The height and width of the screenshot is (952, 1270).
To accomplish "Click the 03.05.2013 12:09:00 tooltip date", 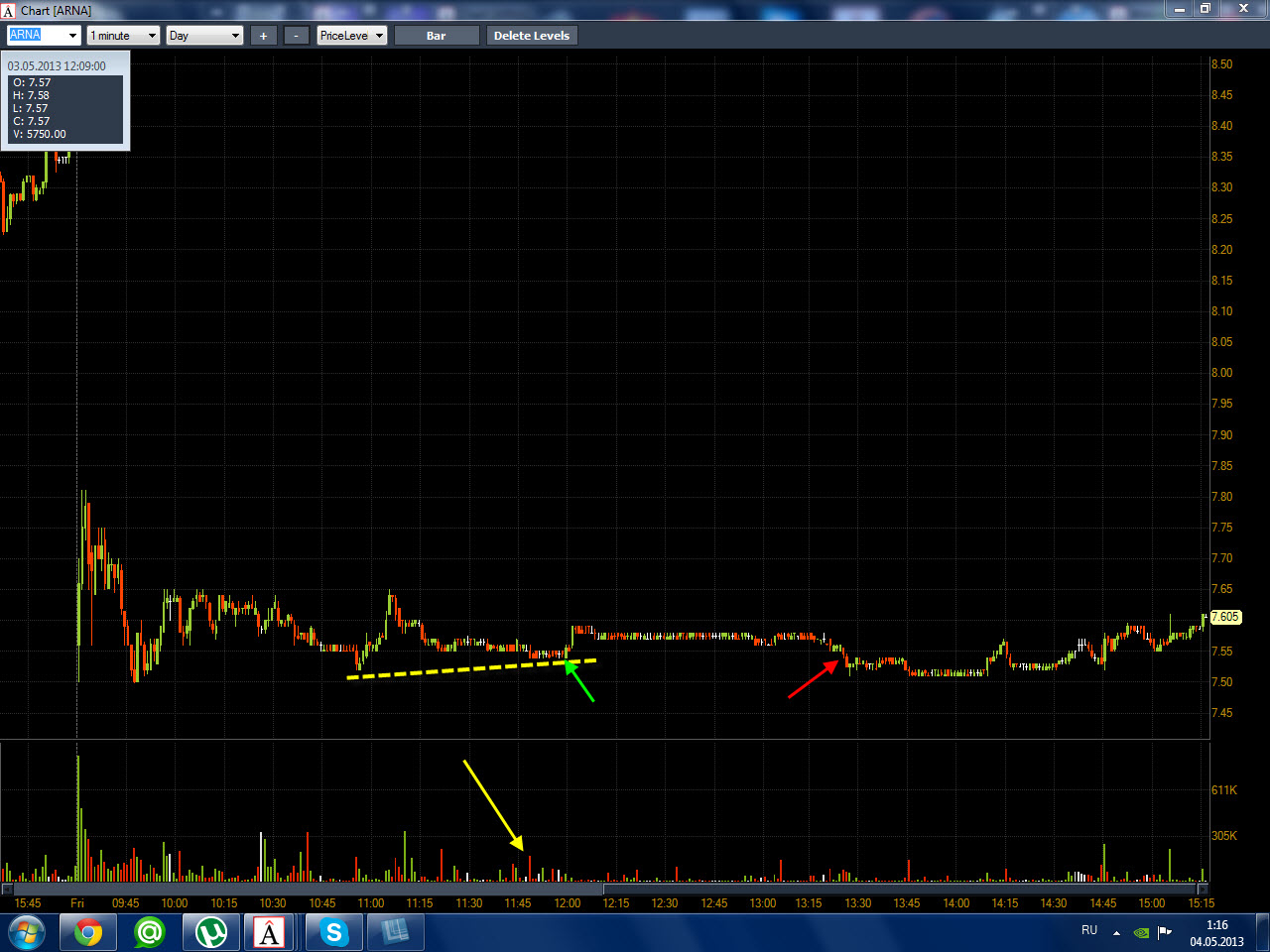I will coord(57,66).
